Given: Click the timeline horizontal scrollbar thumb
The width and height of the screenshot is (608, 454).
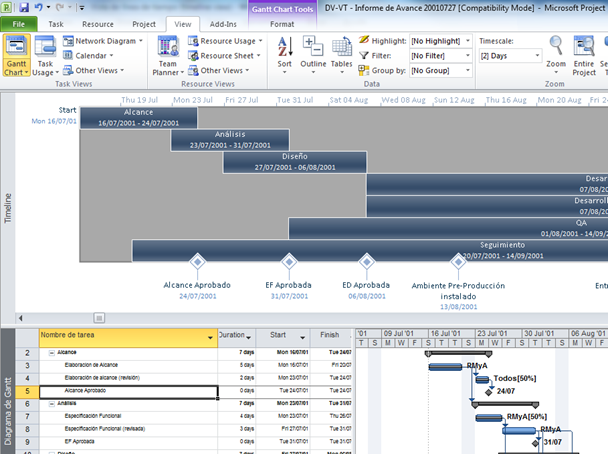Looking at the screenshot, I should [x=99, y=318].
